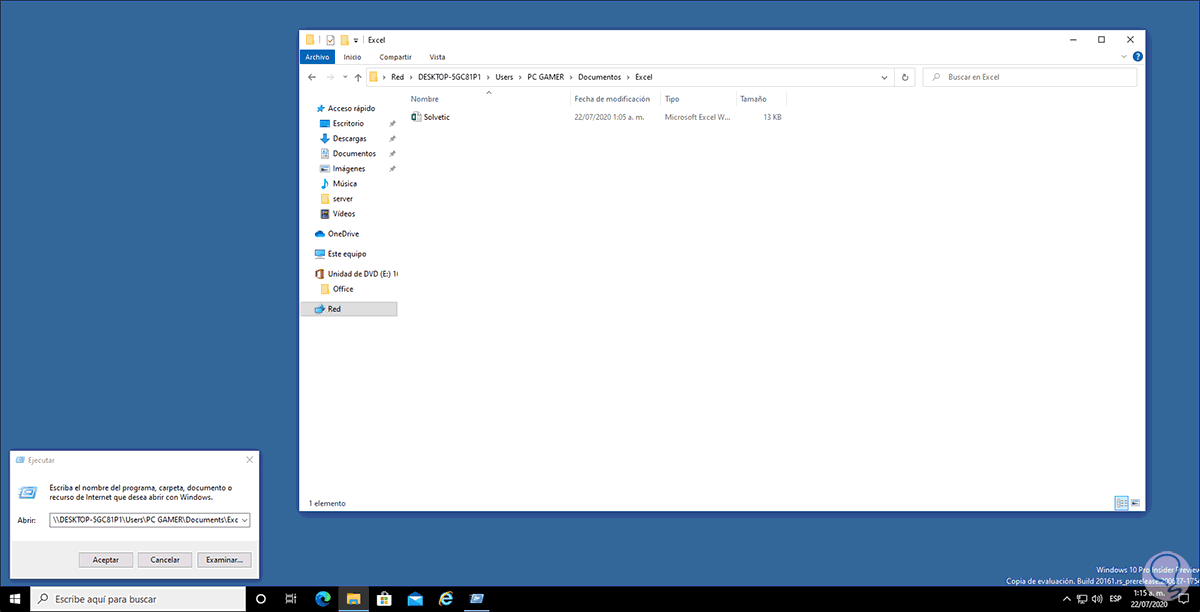
Task: Open Vídeos in the sidebar
Action: 343,213
